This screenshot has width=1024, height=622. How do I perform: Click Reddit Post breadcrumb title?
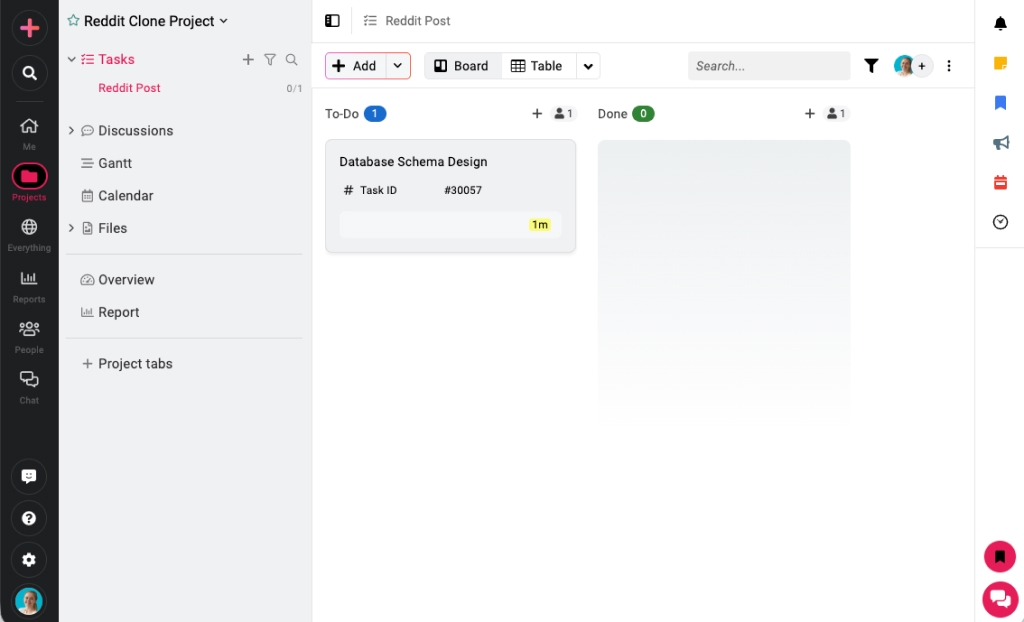[x=417, y=21]
